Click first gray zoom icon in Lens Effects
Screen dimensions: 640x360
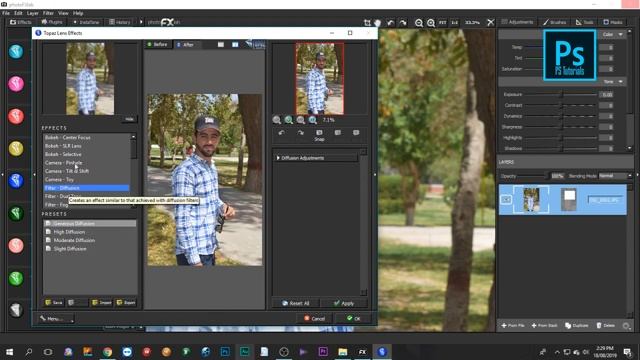tap(277, 120)
